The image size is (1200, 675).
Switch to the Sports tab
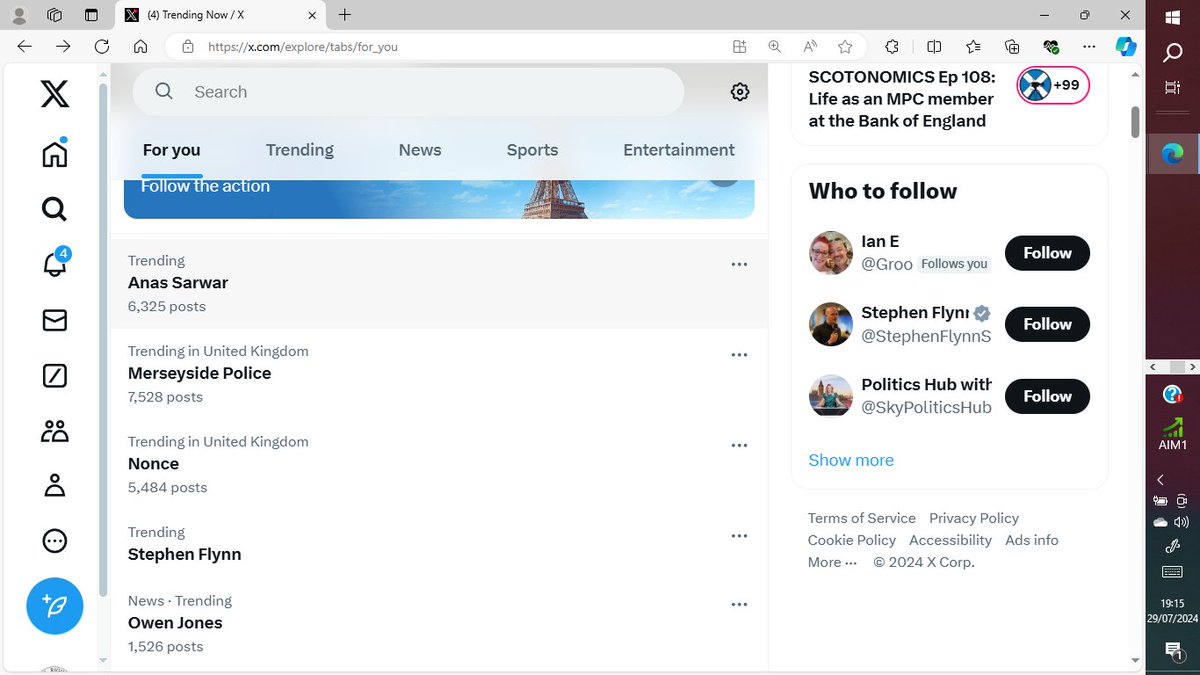point(532,150)
